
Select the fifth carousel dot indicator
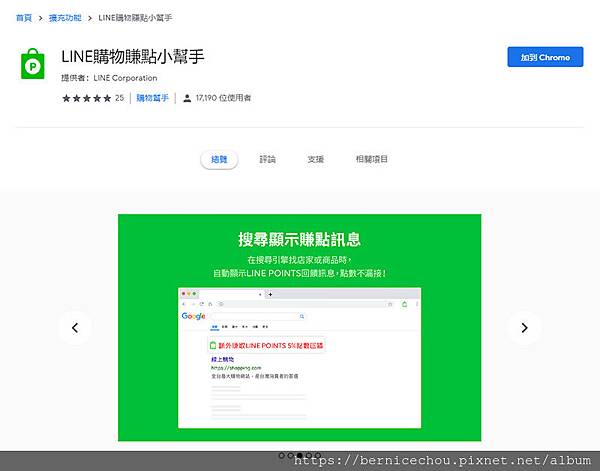(318, 455)
